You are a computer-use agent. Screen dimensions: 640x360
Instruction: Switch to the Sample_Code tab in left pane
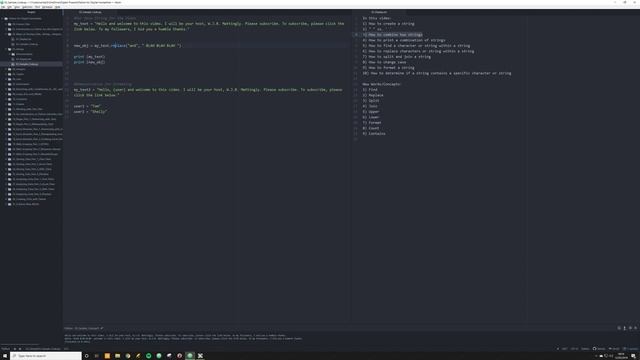pyautogui.click(x=90, y=12)
